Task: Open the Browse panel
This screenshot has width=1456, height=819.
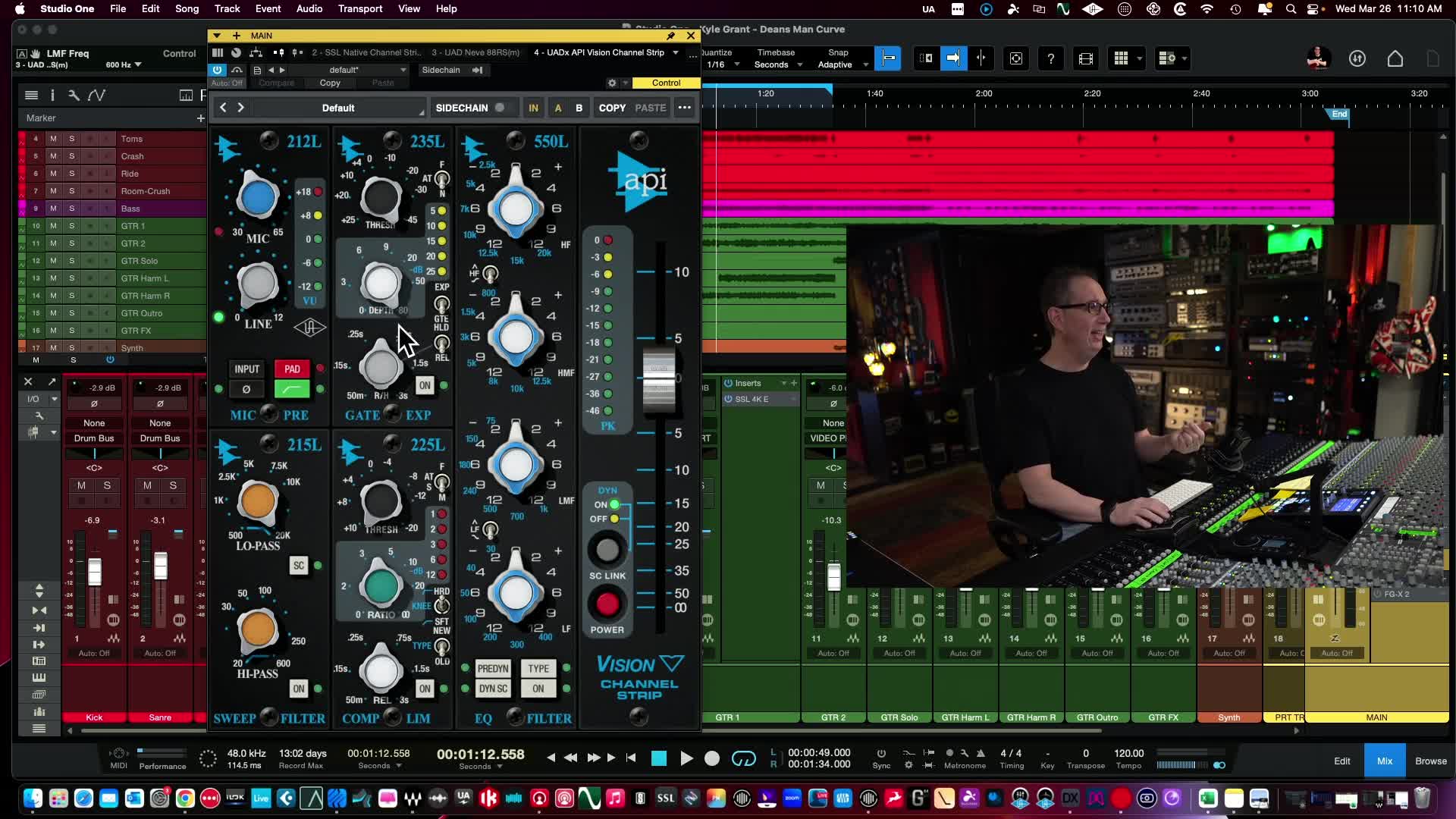Action: click(x=1431, y=761)
